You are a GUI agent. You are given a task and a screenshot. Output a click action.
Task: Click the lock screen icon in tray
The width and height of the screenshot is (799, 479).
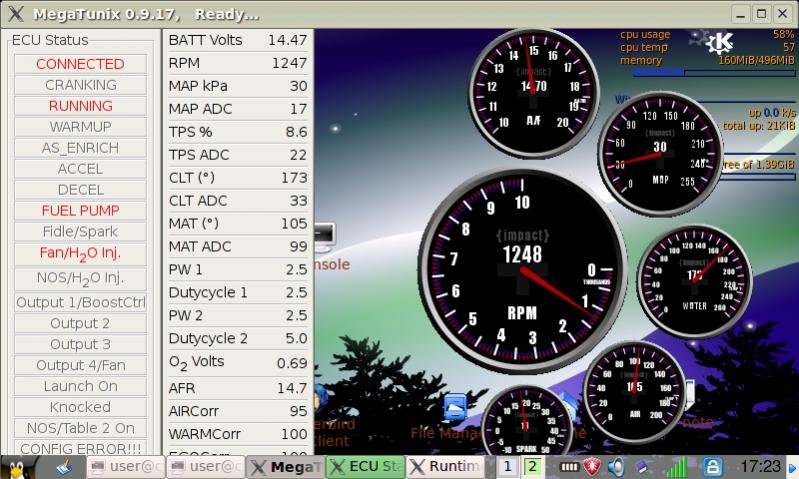[x=713, y=467]
